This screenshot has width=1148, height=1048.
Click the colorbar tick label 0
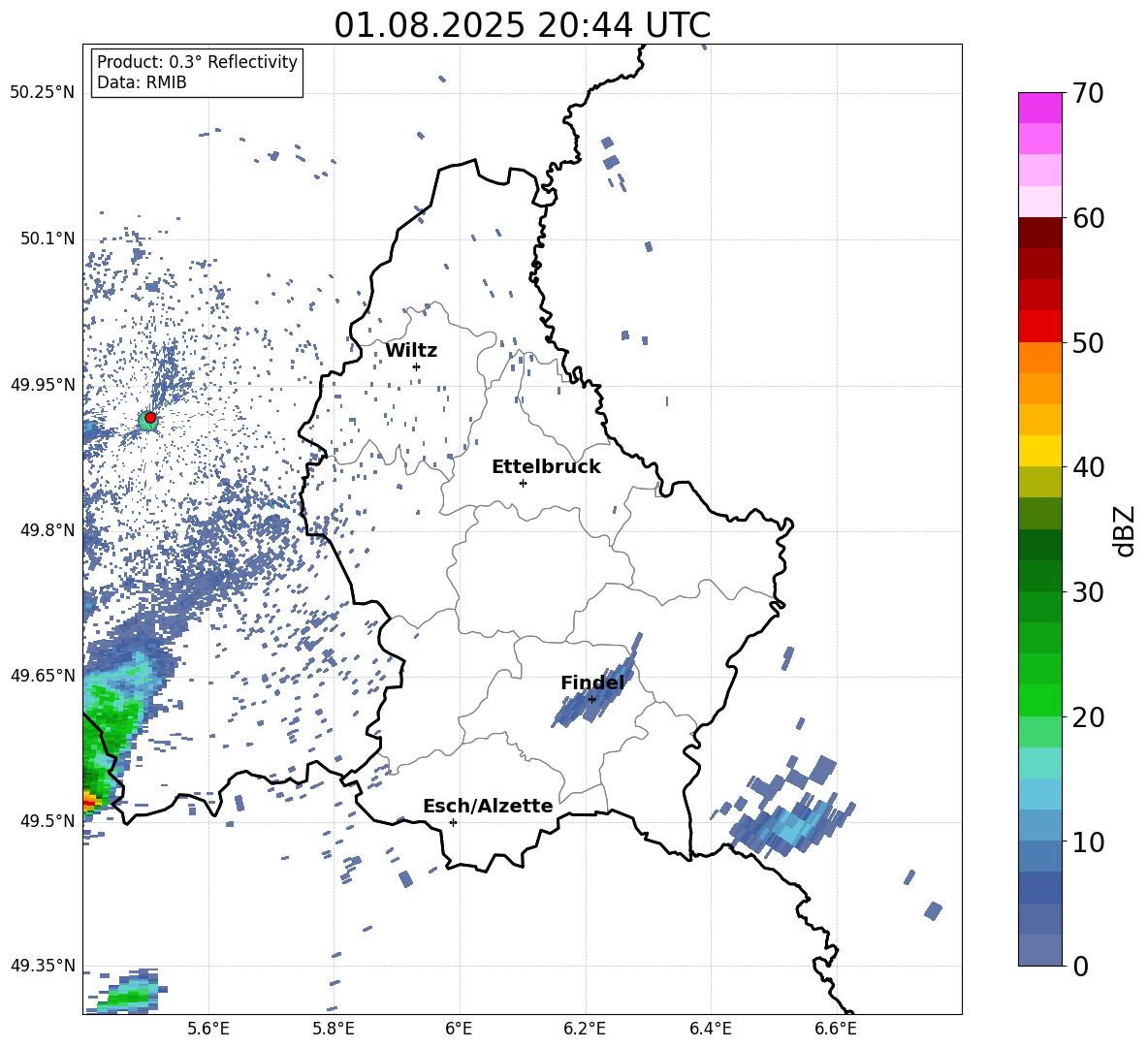tap(1080, 966)
